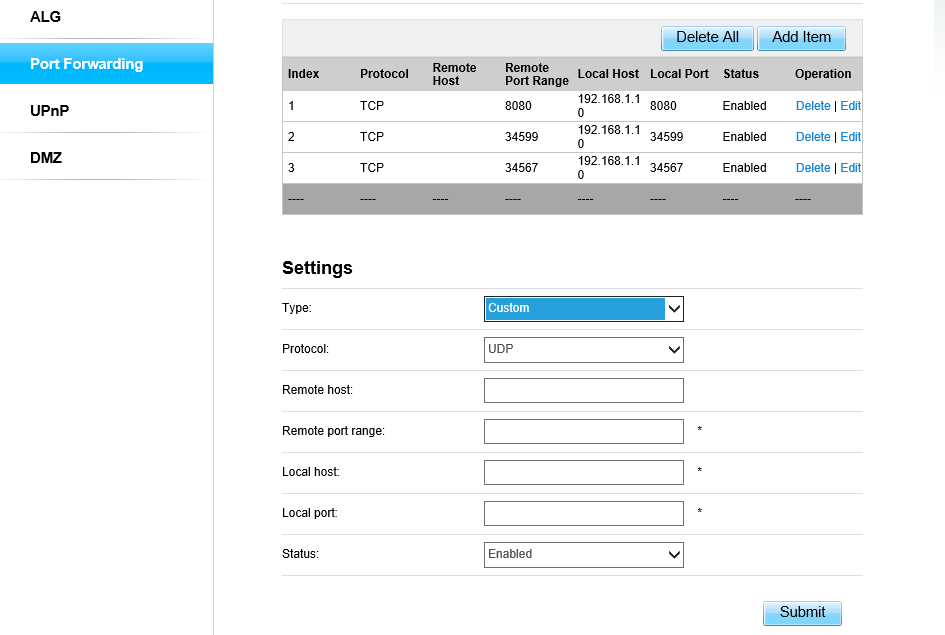Open the Type dropdown
The height and width of the screenshot is (635, 945).
[583, 308]
